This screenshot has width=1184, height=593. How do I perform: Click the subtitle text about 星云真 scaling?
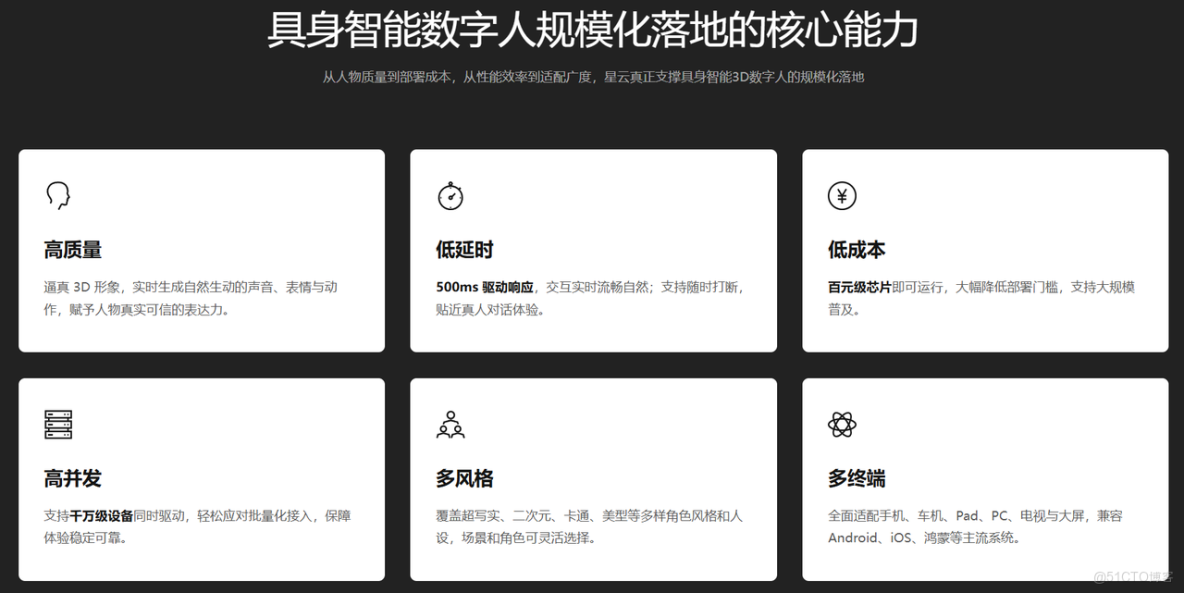592,76
